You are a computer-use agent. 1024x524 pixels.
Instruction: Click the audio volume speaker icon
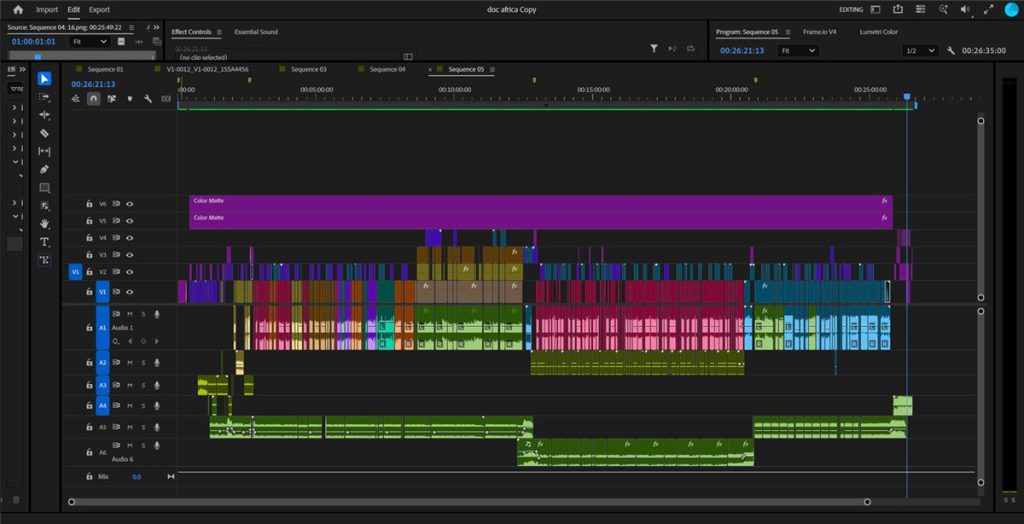pyautogui.click(x=965, y=10)
